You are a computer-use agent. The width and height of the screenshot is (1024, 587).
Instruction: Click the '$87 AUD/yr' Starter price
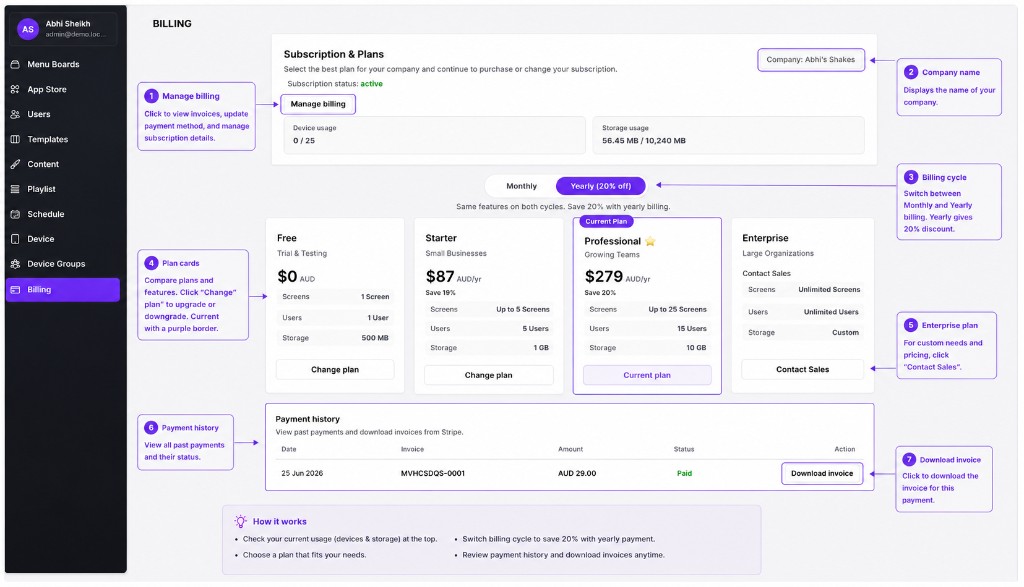pos(453,277)
